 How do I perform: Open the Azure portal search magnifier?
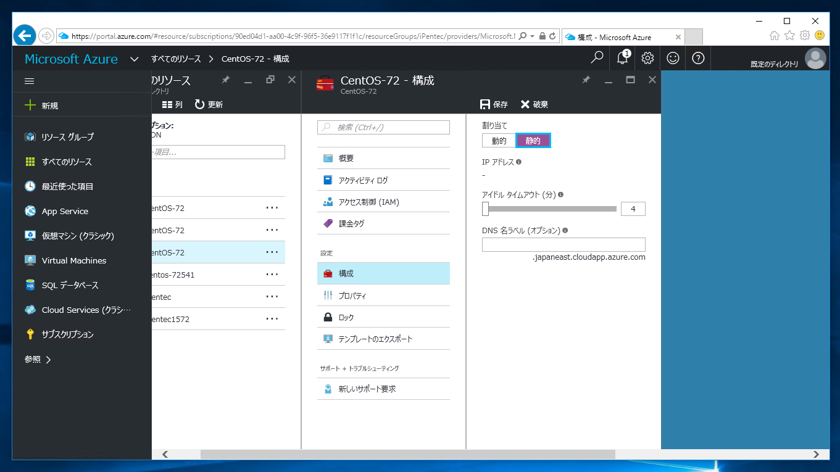tap(597, 58)
